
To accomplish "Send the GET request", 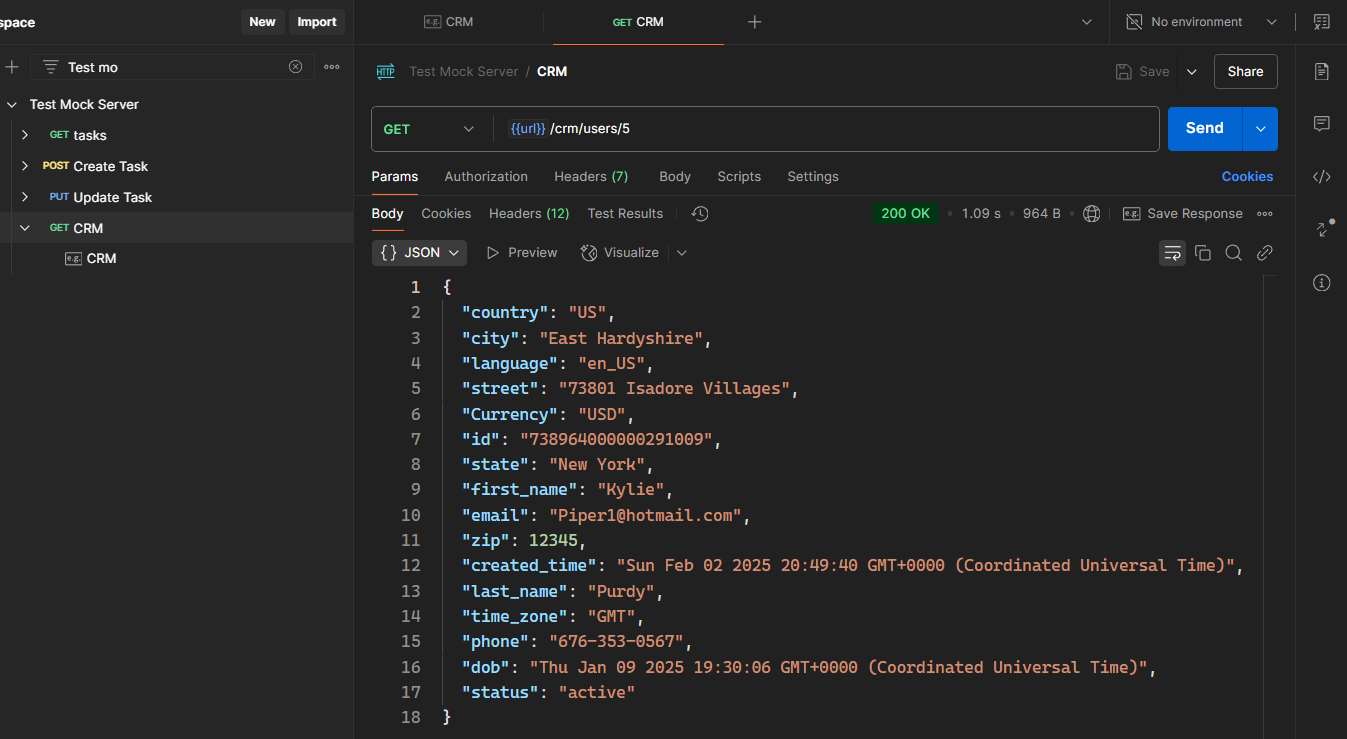I will [1205, 129].
